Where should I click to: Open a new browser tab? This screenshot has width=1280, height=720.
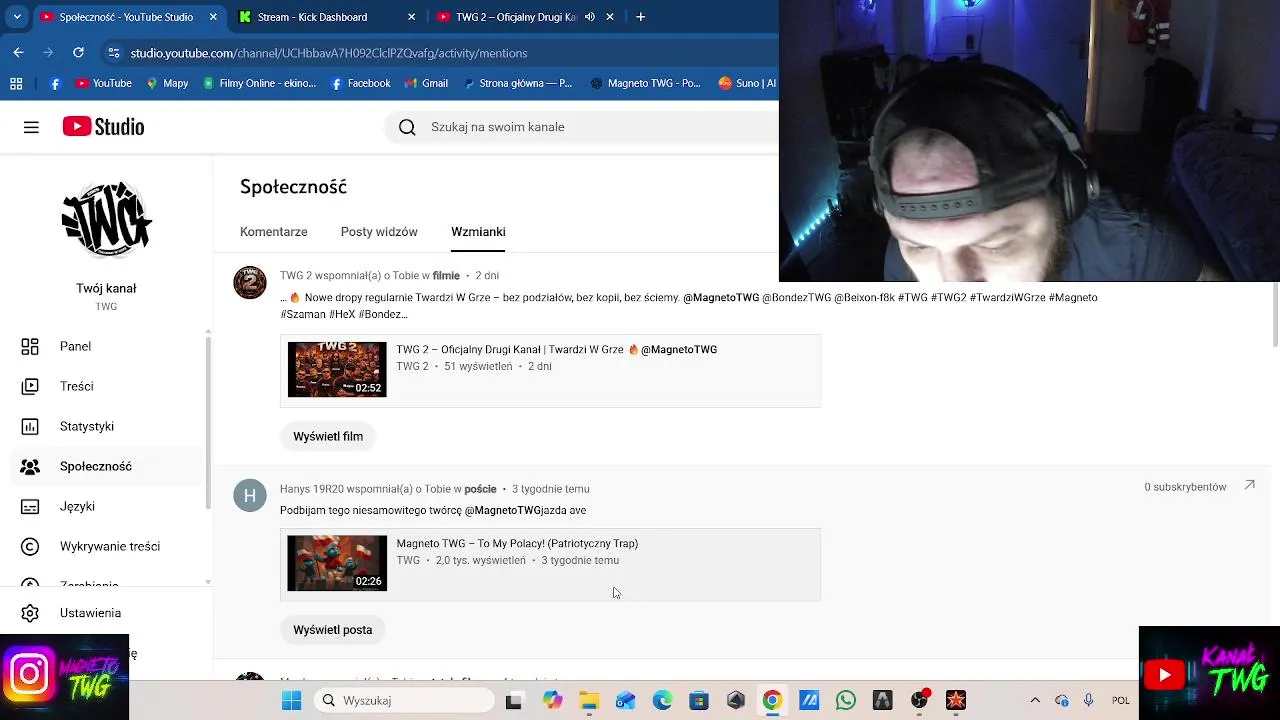click(640, 17)
